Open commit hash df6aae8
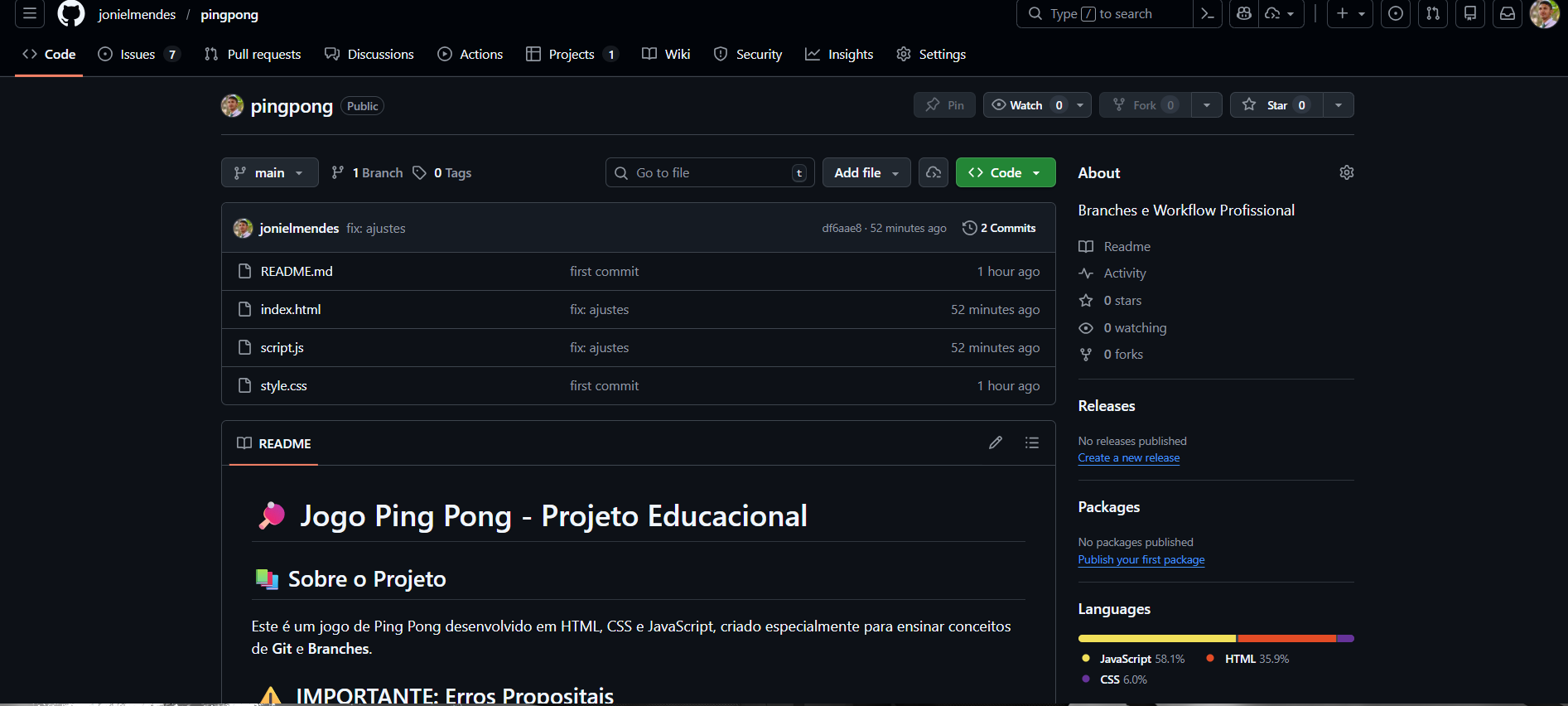1568x706 pixels. click(842, 229)
